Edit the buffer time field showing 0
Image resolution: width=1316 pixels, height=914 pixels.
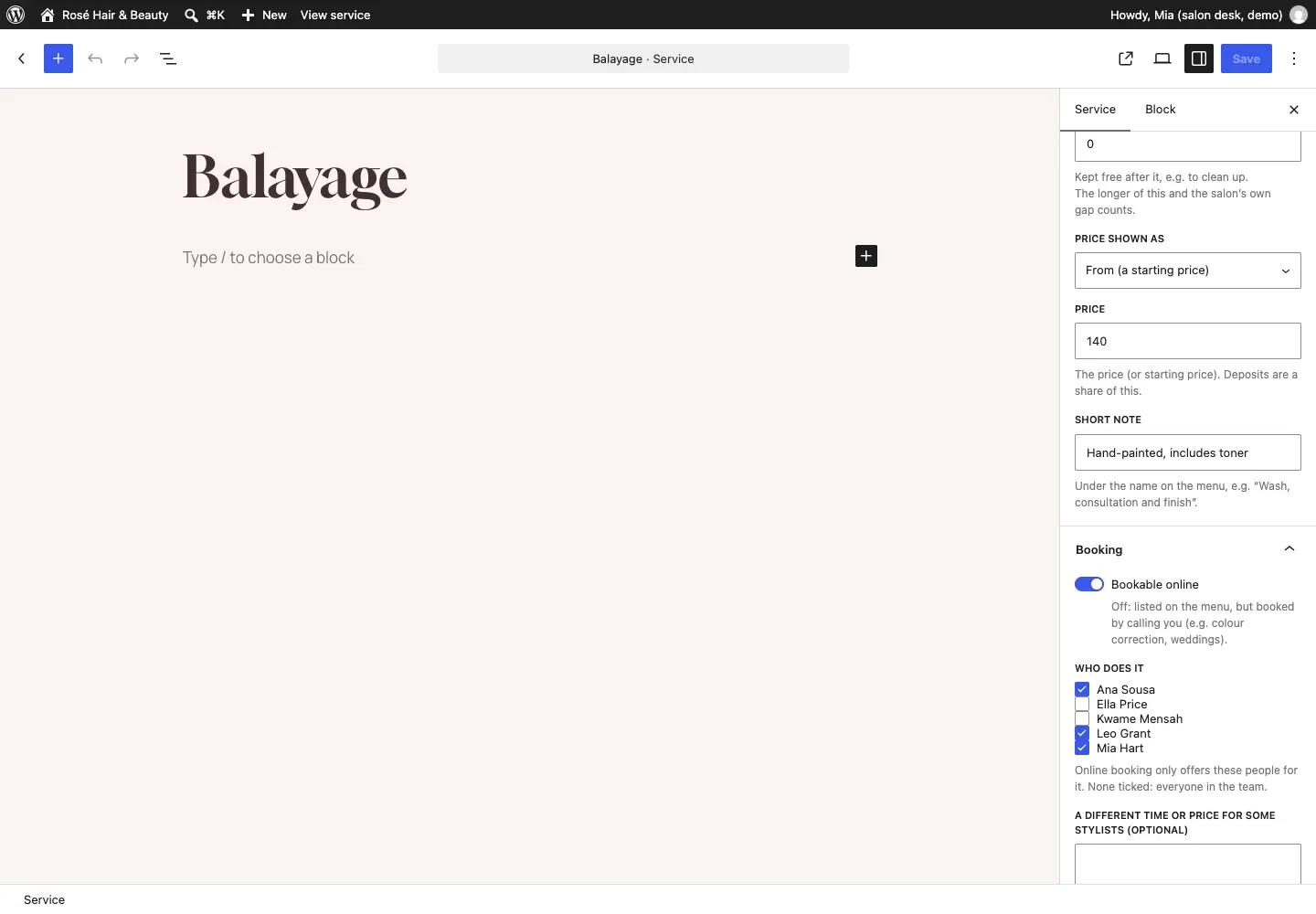pos(1188,144)
